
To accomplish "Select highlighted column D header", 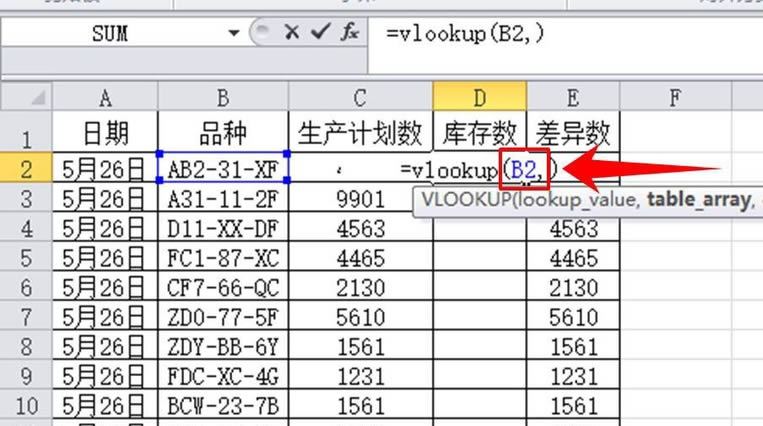I will 480,97.
